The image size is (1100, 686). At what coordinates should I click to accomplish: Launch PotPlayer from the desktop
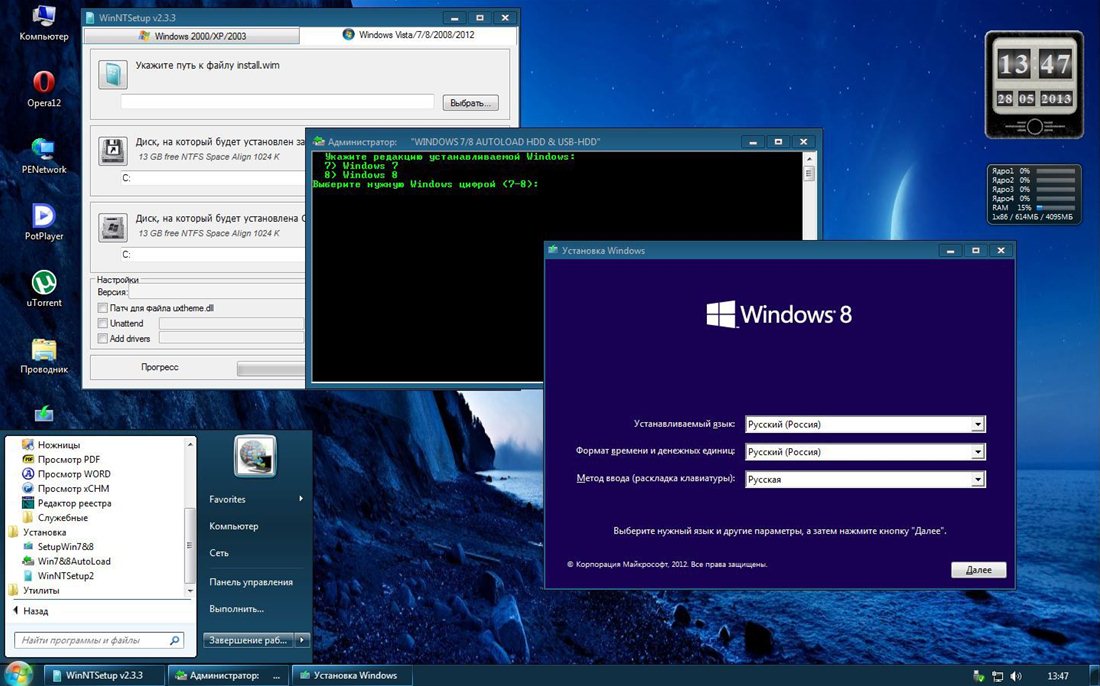point(43,222)
